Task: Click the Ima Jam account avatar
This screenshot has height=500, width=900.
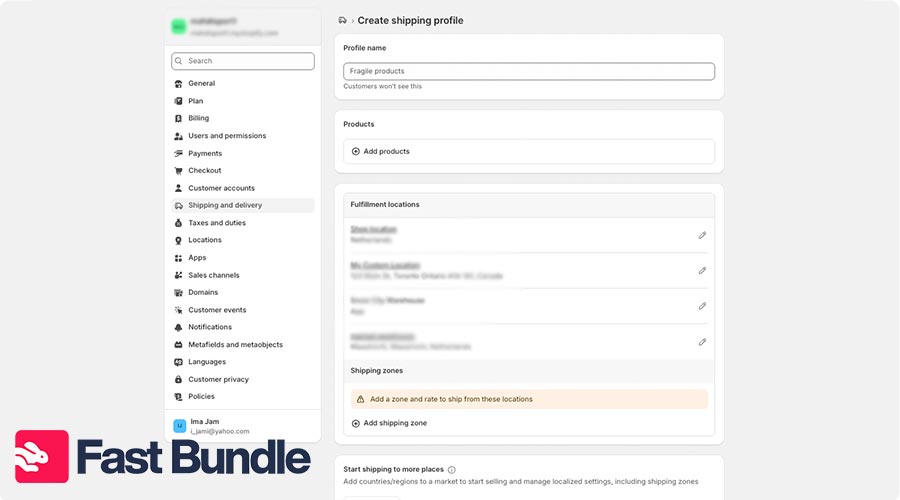Action: pyautogui.click(x=180, y=425)
